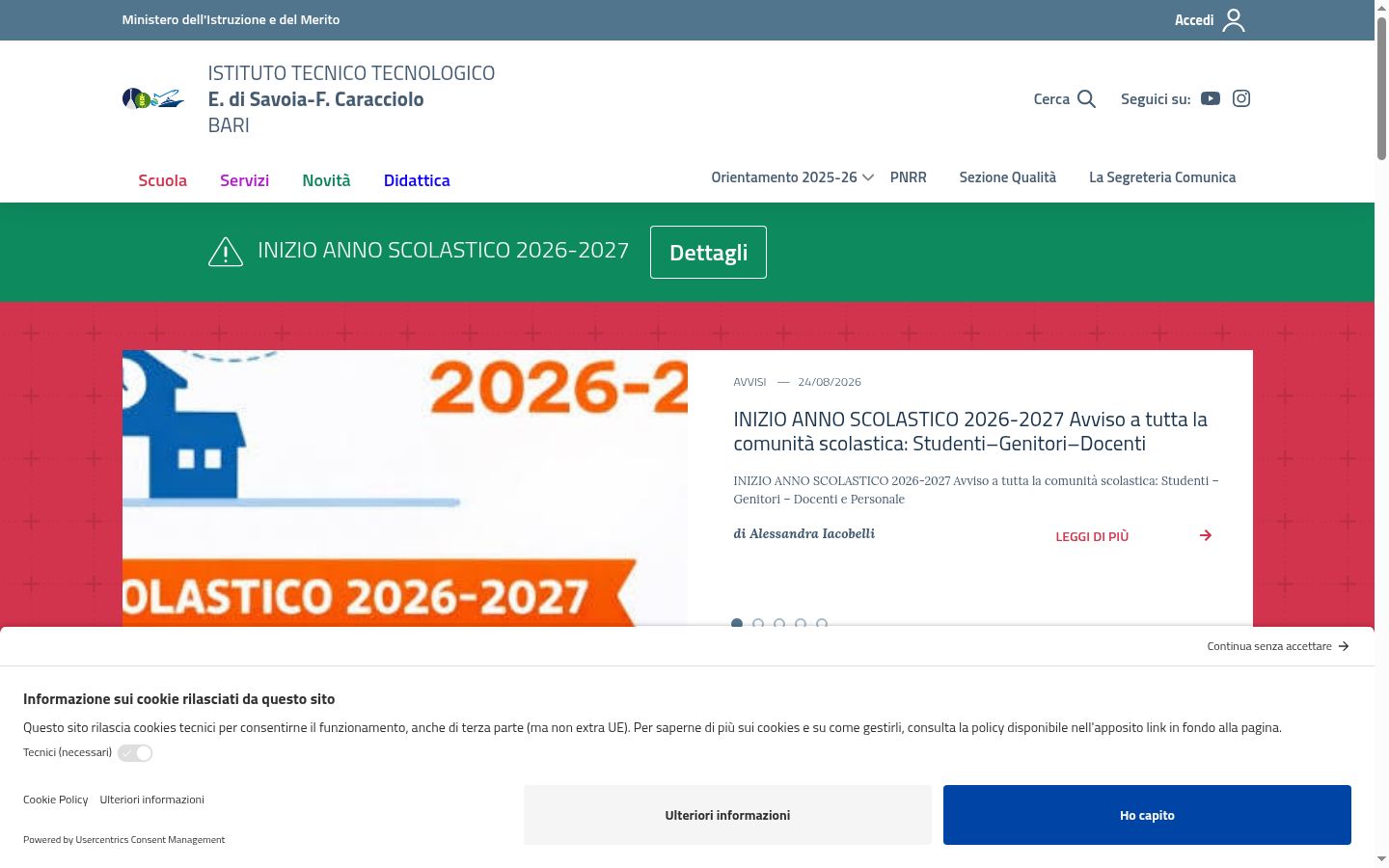The width and height of the screenshot is (1389, 868).
Task: Click the page vertical scrollbar thumb
Action: pyautogui.click(x=1381, y=87)
